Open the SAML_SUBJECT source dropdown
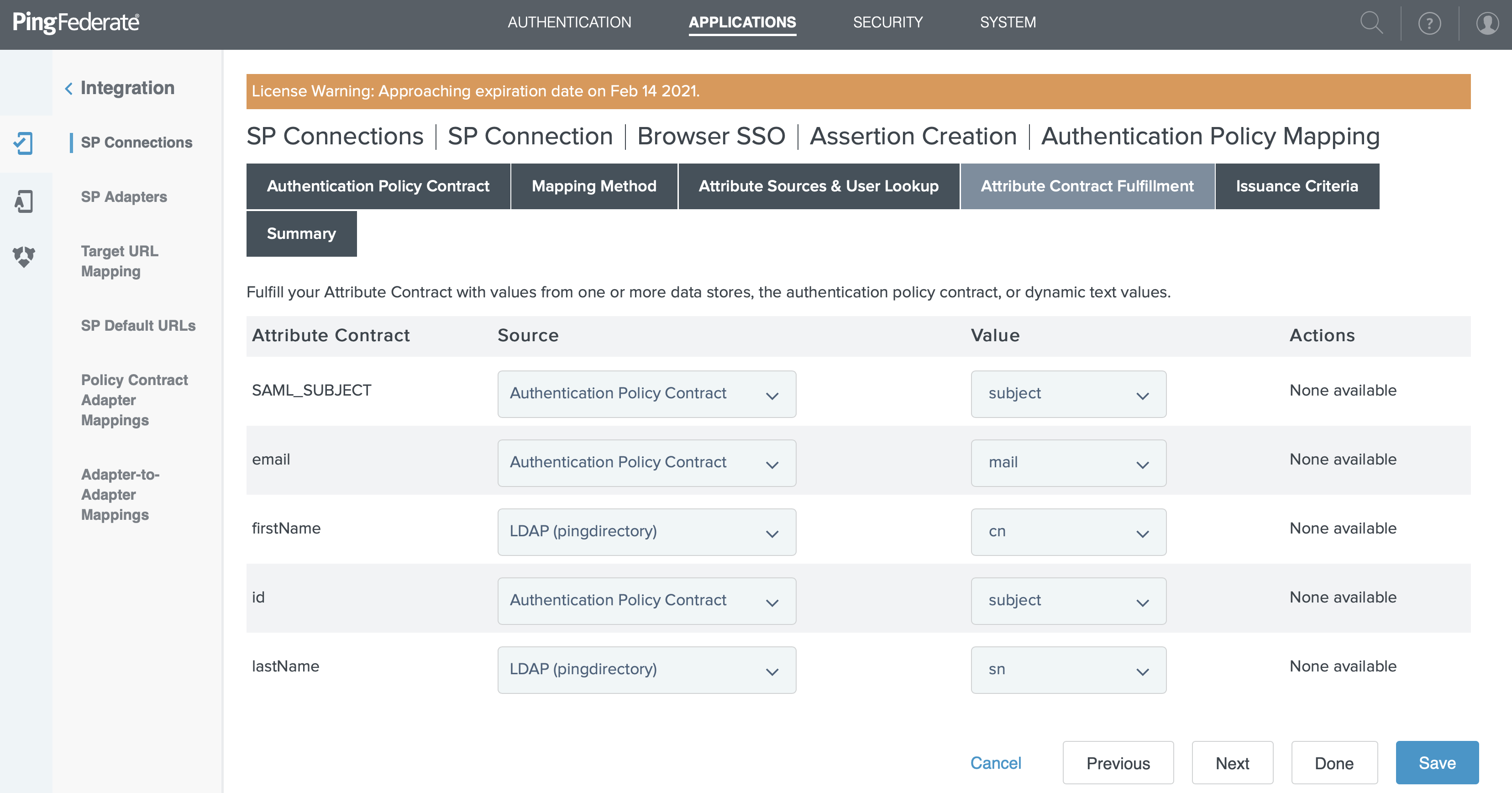 pyautogui.click(x=646, y=394)
